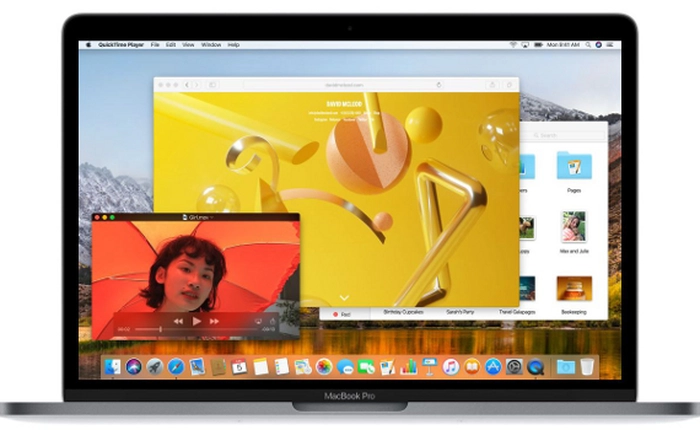Screen dimensions: 700x430
Task: Rewind the QuickTime video
Action: click(x=178, y=321)
